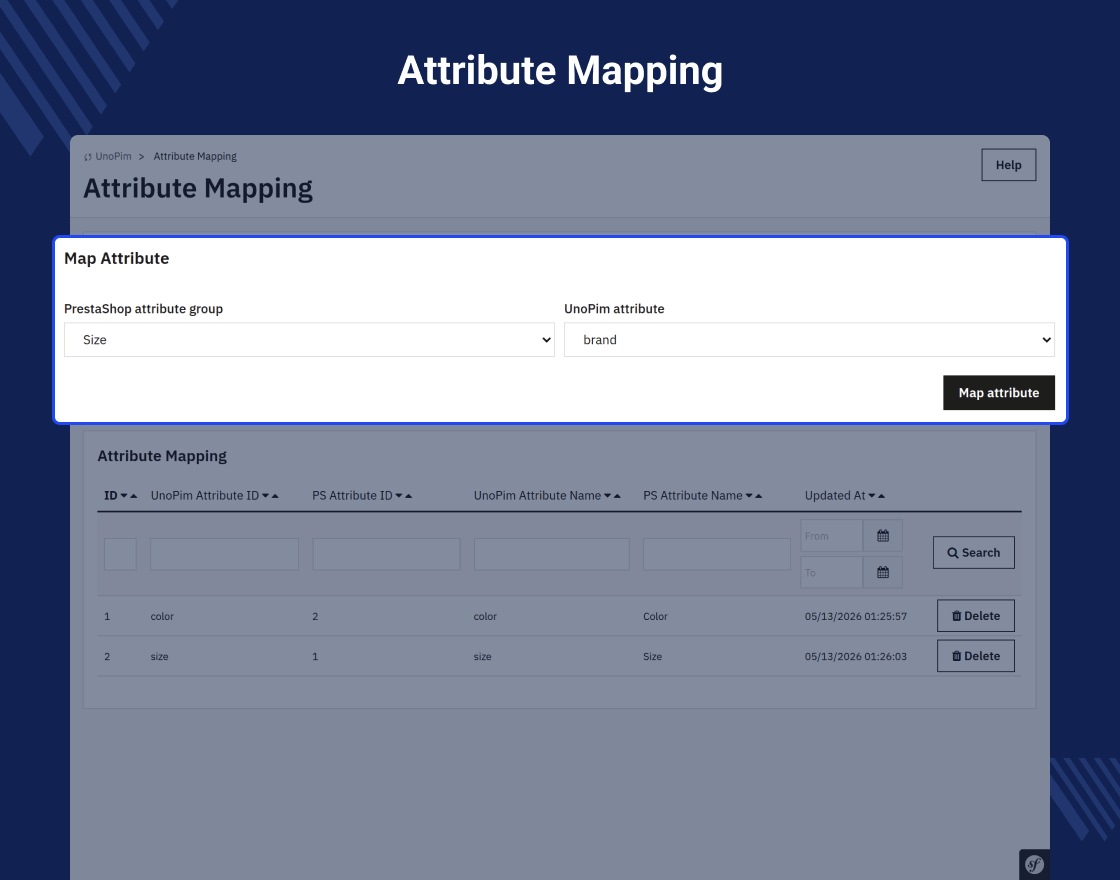Screen dimensions: 1120x880
Task: Sort Updated At ascending arrow
Action: coord(881,496)
